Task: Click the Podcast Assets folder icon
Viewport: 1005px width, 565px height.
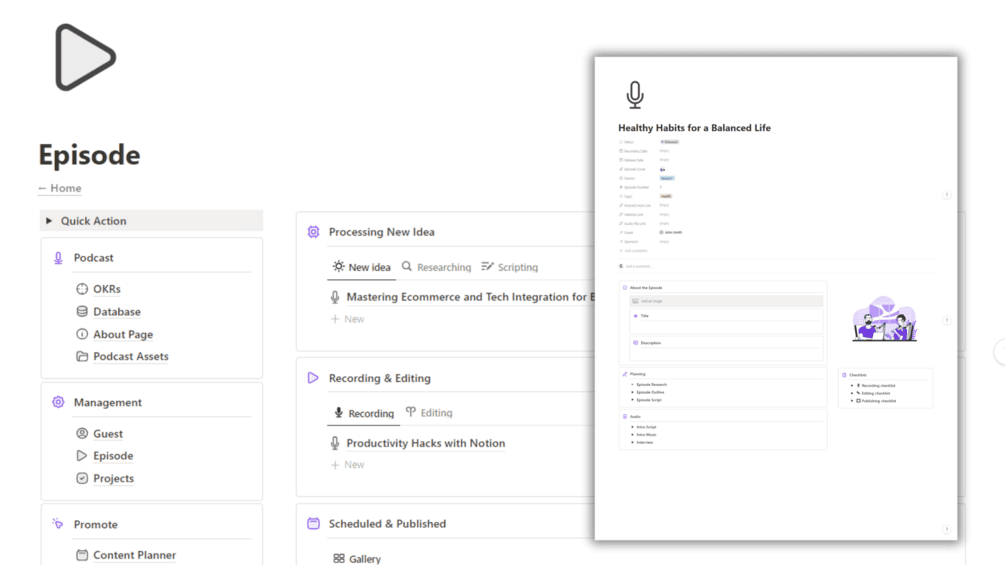Action: click(x=82, y=356)
